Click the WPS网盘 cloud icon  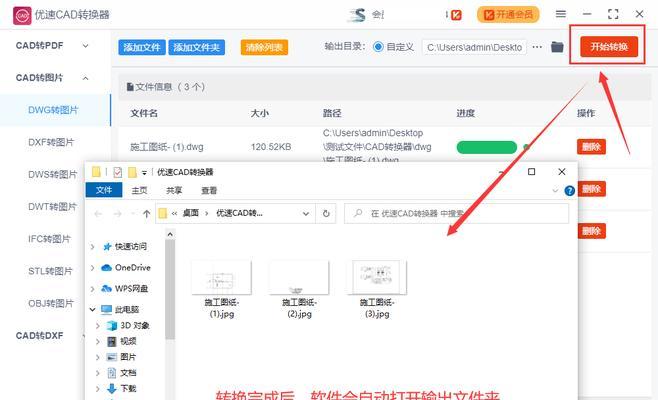(107, 289)
